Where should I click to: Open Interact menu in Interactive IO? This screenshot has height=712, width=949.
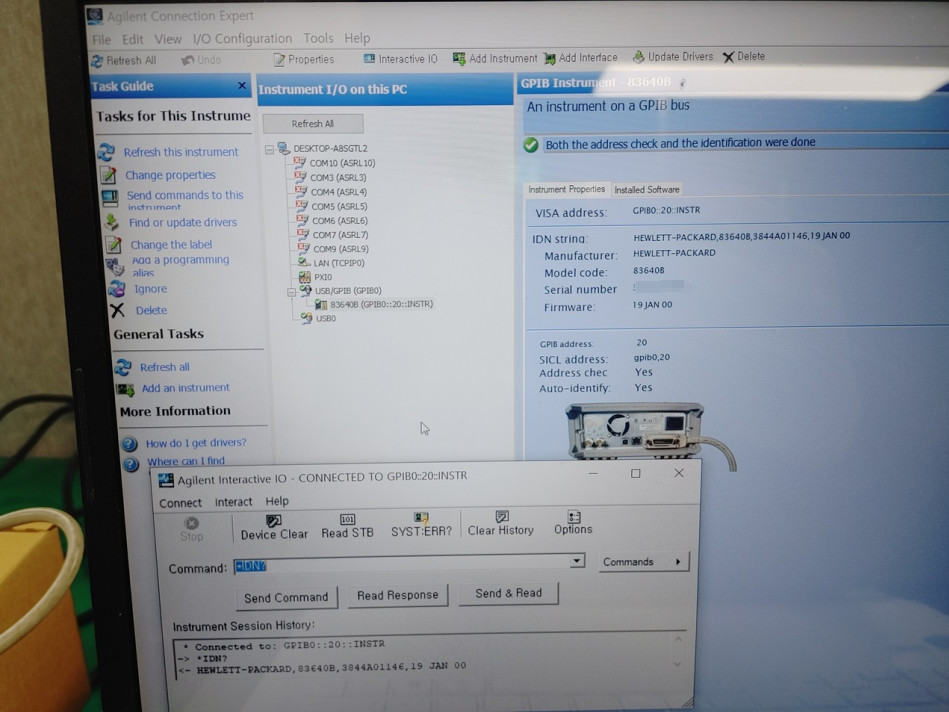coord(234,502)
